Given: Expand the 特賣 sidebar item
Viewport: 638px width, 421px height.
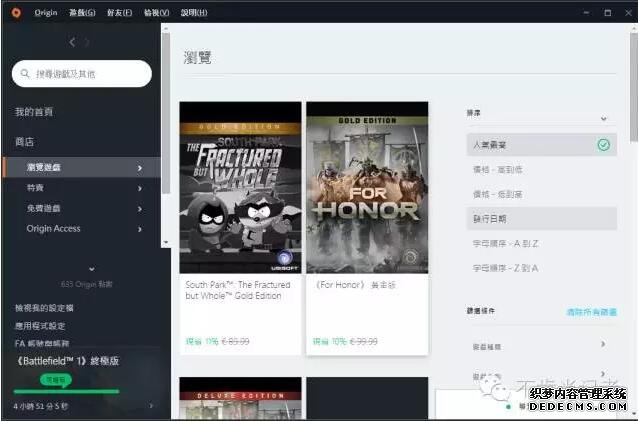Looking at the screenshot, I should click(140, 188).
